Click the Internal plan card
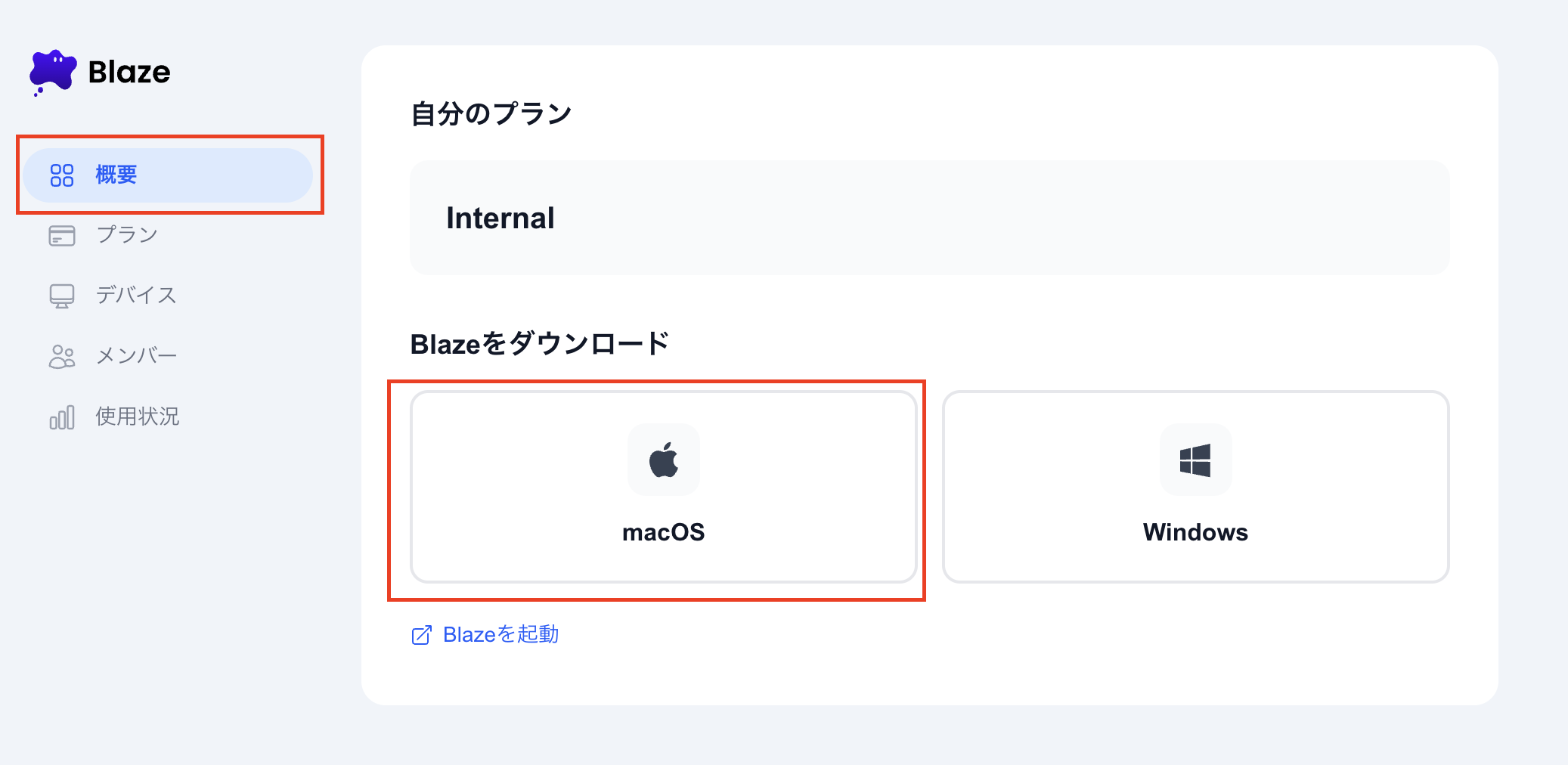 coord(929,218)
